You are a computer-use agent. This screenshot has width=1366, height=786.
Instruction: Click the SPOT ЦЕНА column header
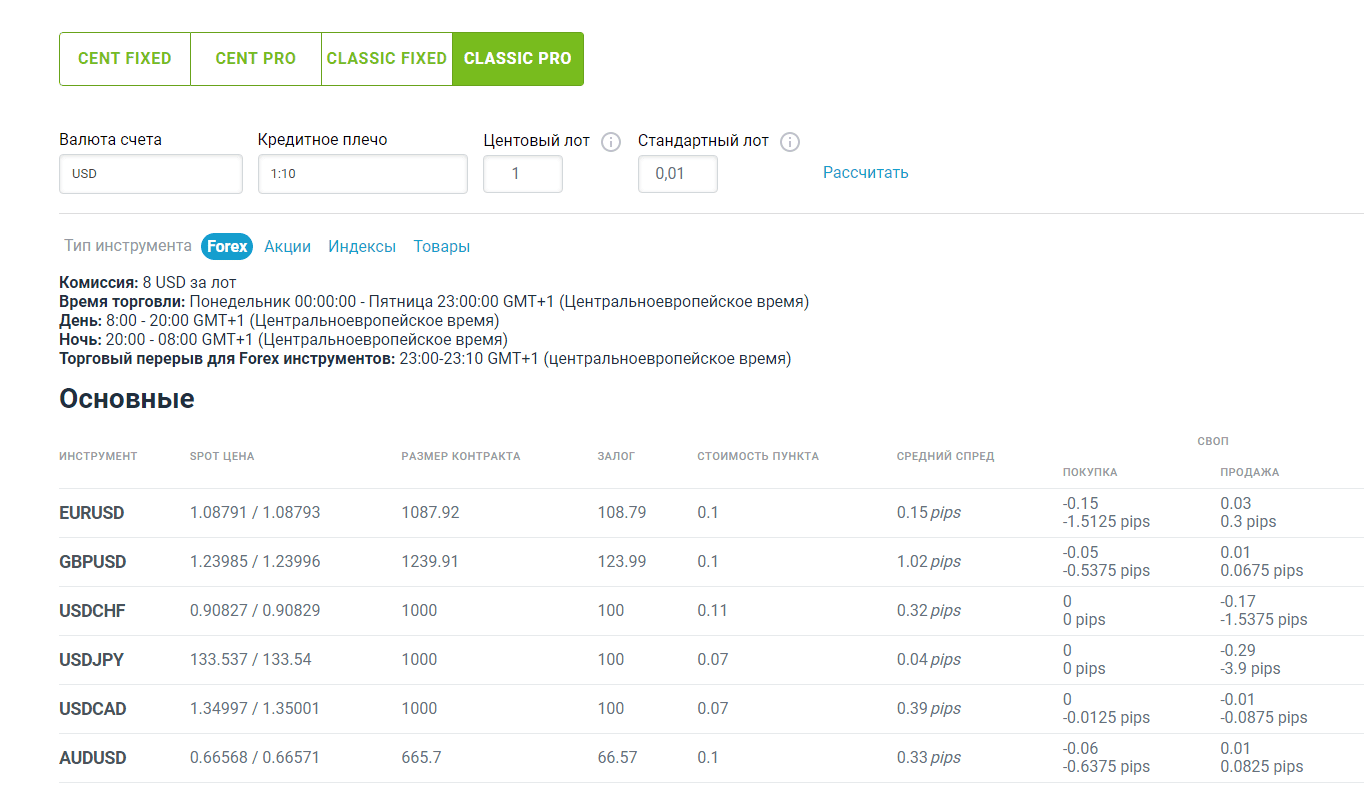(222, 456)
